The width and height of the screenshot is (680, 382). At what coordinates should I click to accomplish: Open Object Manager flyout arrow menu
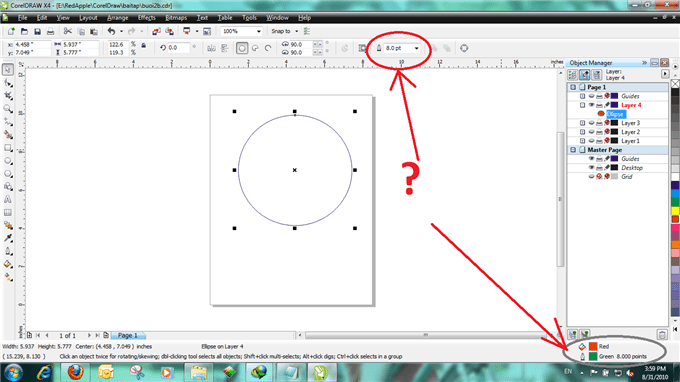pos(665,74)
